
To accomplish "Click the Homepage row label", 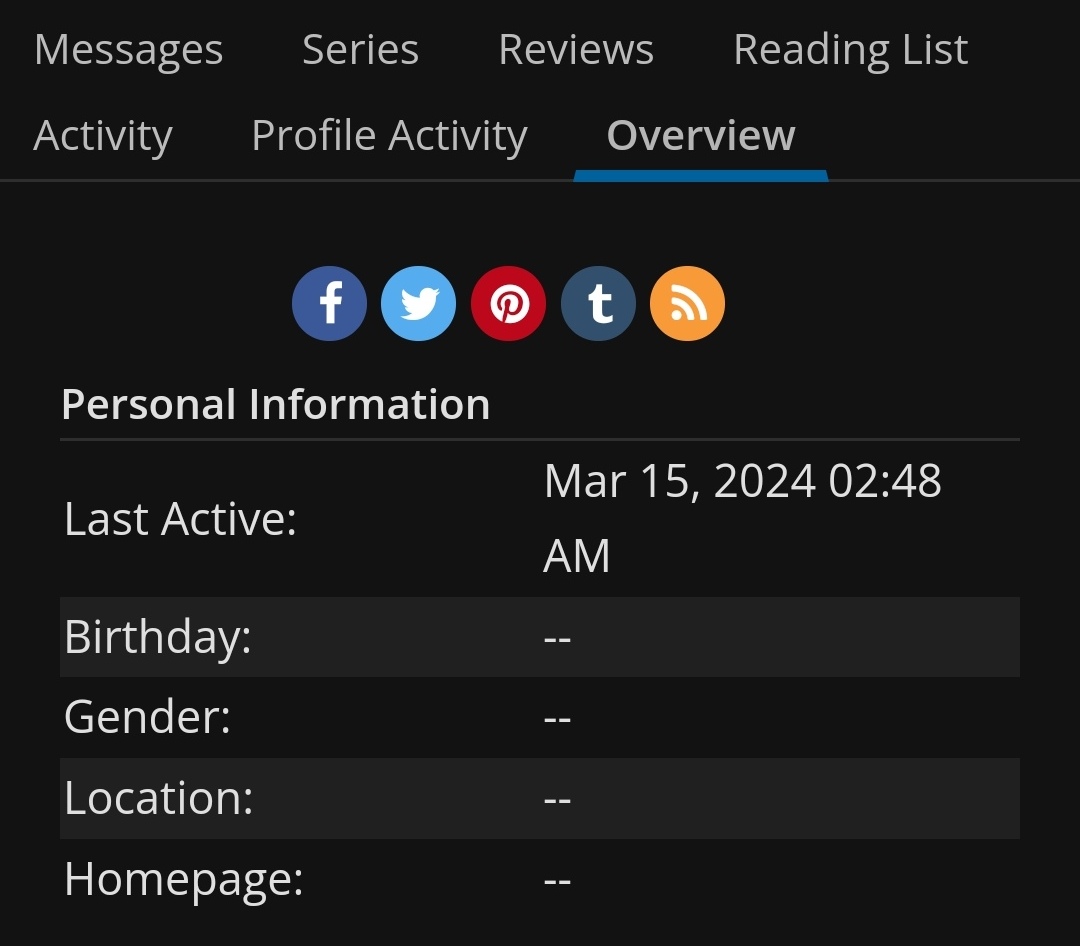I will tap(183, 879).
